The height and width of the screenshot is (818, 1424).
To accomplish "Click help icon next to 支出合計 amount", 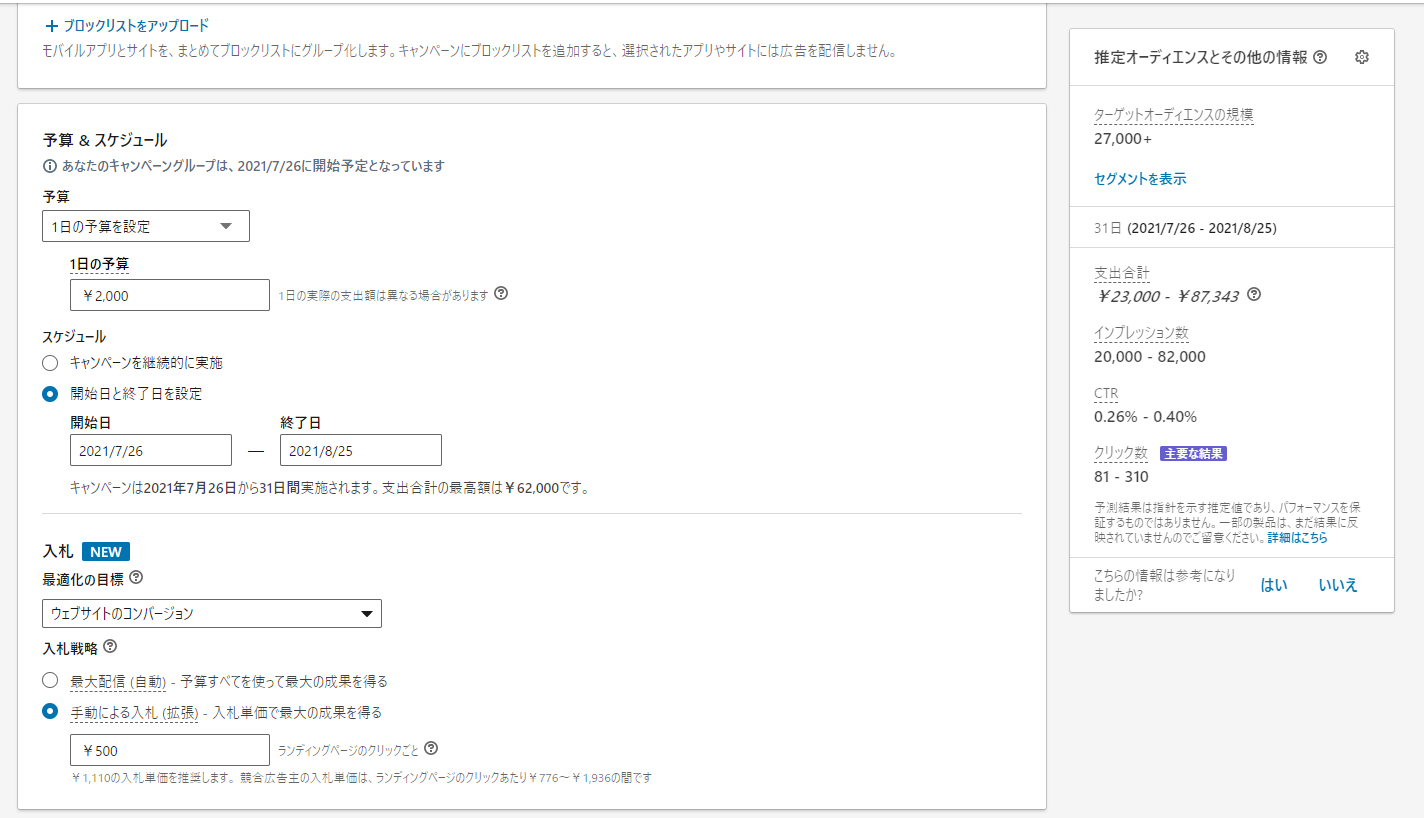I will click(x=1254, y=295).
